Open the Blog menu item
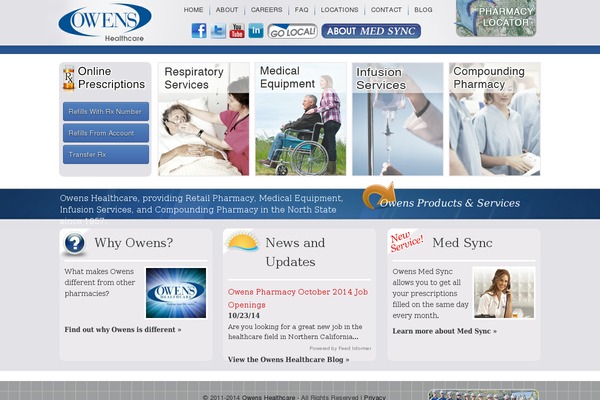Screen dimensions: 600x400 click(423, 10)
